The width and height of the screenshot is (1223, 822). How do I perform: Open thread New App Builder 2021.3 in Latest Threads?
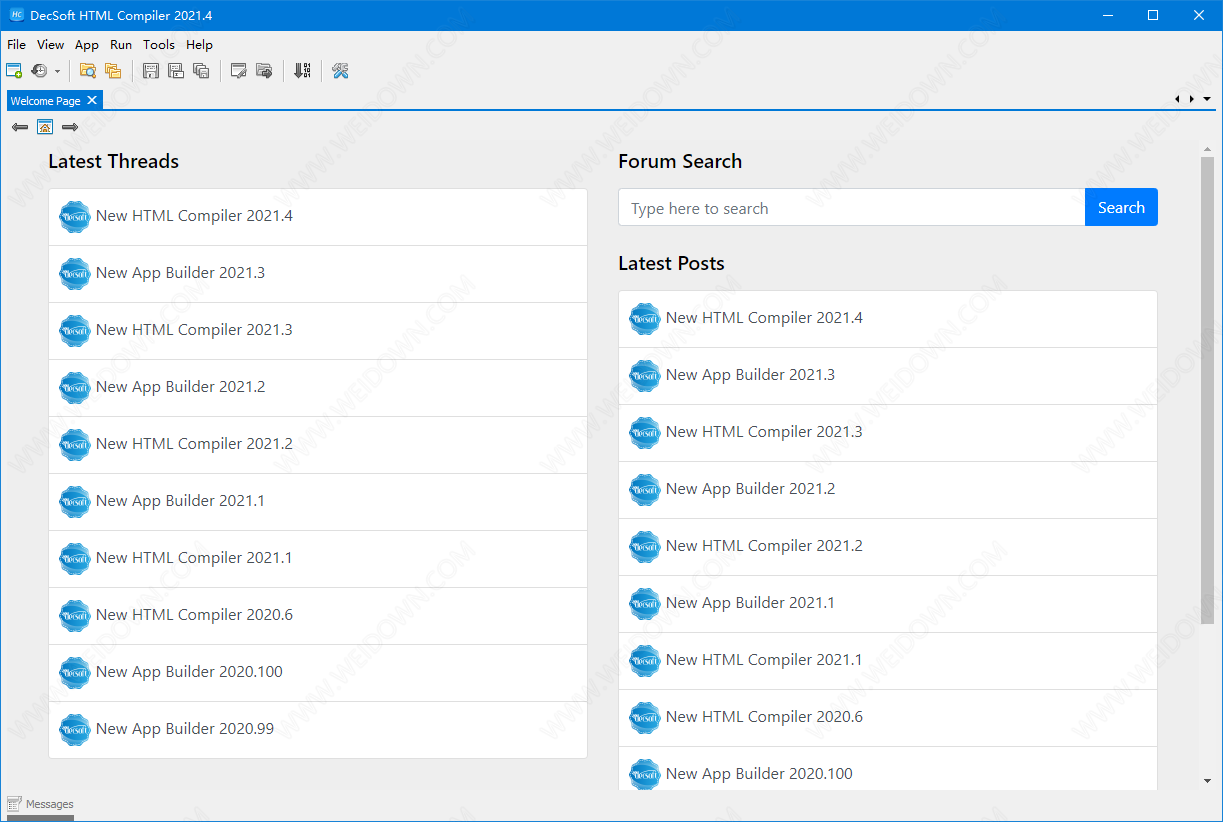click(x=318, y=274)
